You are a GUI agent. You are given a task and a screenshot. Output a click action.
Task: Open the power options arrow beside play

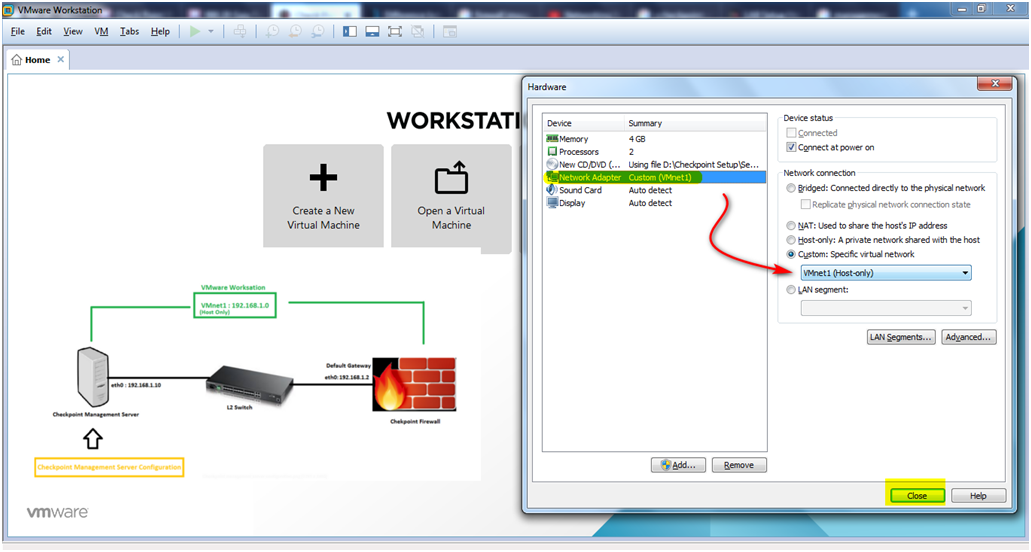(211, 32)
